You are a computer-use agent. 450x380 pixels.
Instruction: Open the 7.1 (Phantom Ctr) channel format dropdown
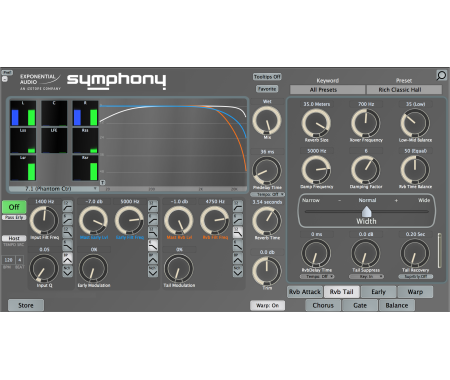(x=54, y=189)
